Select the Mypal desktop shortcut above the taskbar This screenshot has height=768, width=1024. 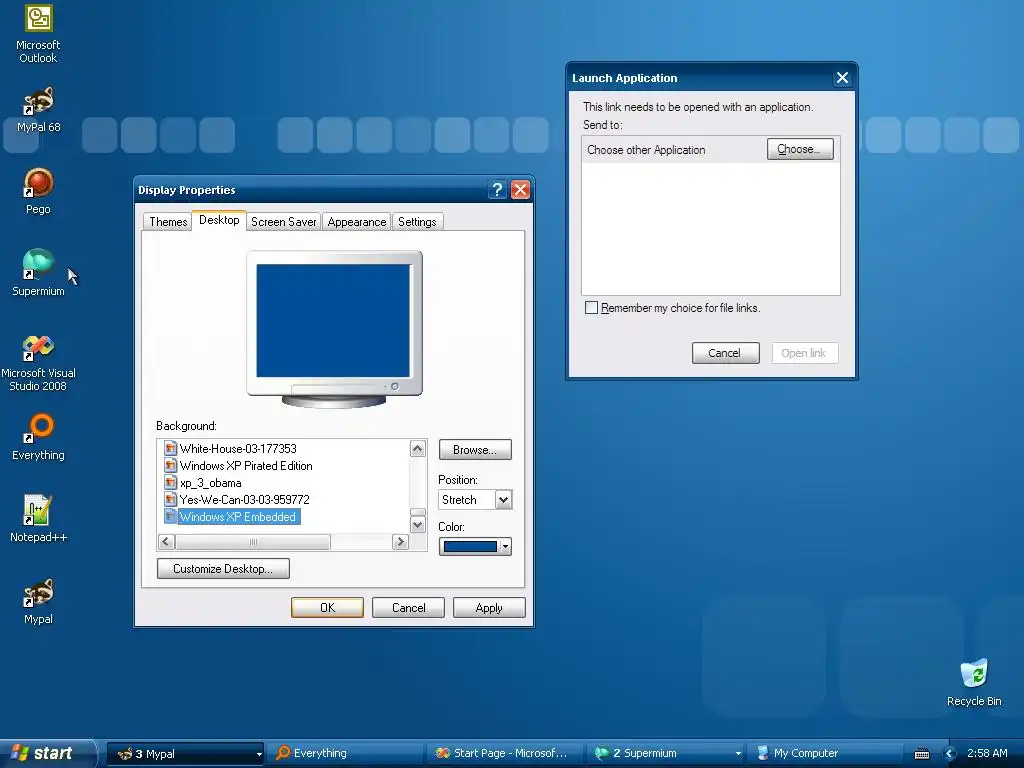pyautogui.click(x=38, y=601)
